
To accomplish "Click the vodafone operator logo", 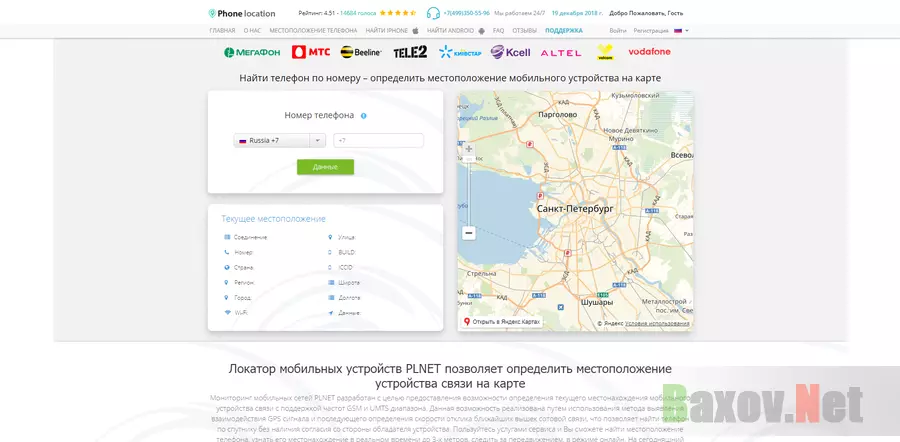I will (649, 52).
